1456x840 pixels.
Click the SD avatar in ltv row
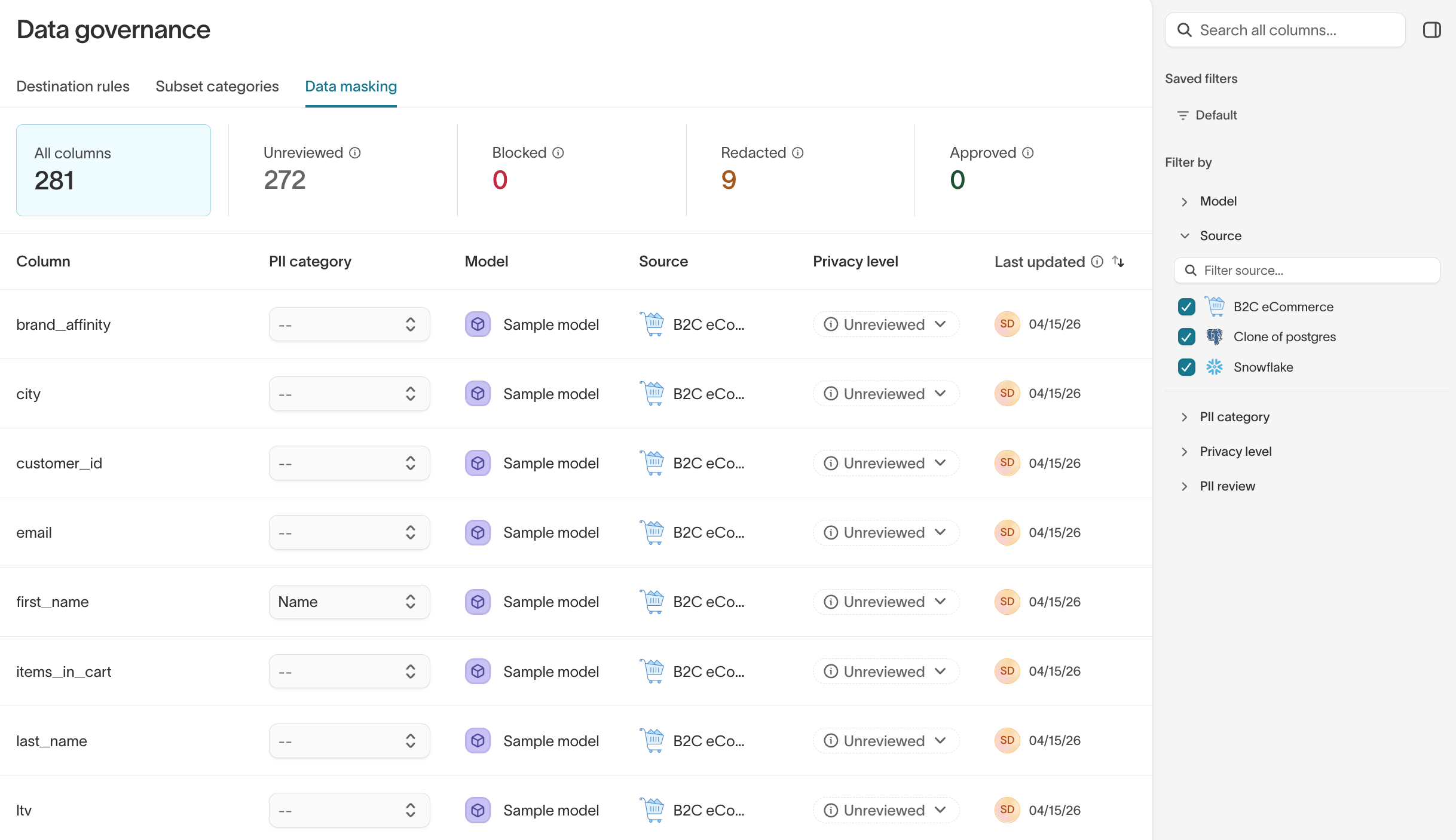coord(1007,810)
